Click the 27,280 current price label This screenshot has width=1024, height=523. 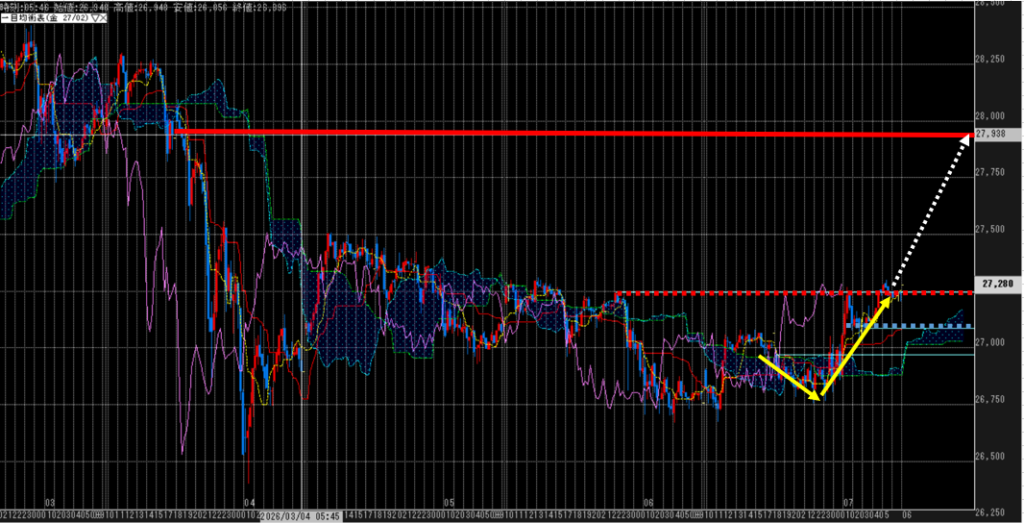pyautogui.click(x=998, y=284)
